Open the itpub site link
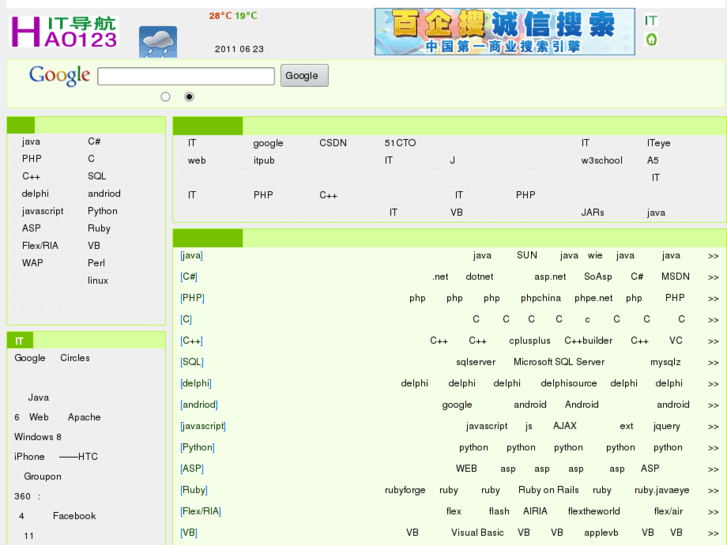This screenshot has height=545, width=727. click(x=264, y=160)
